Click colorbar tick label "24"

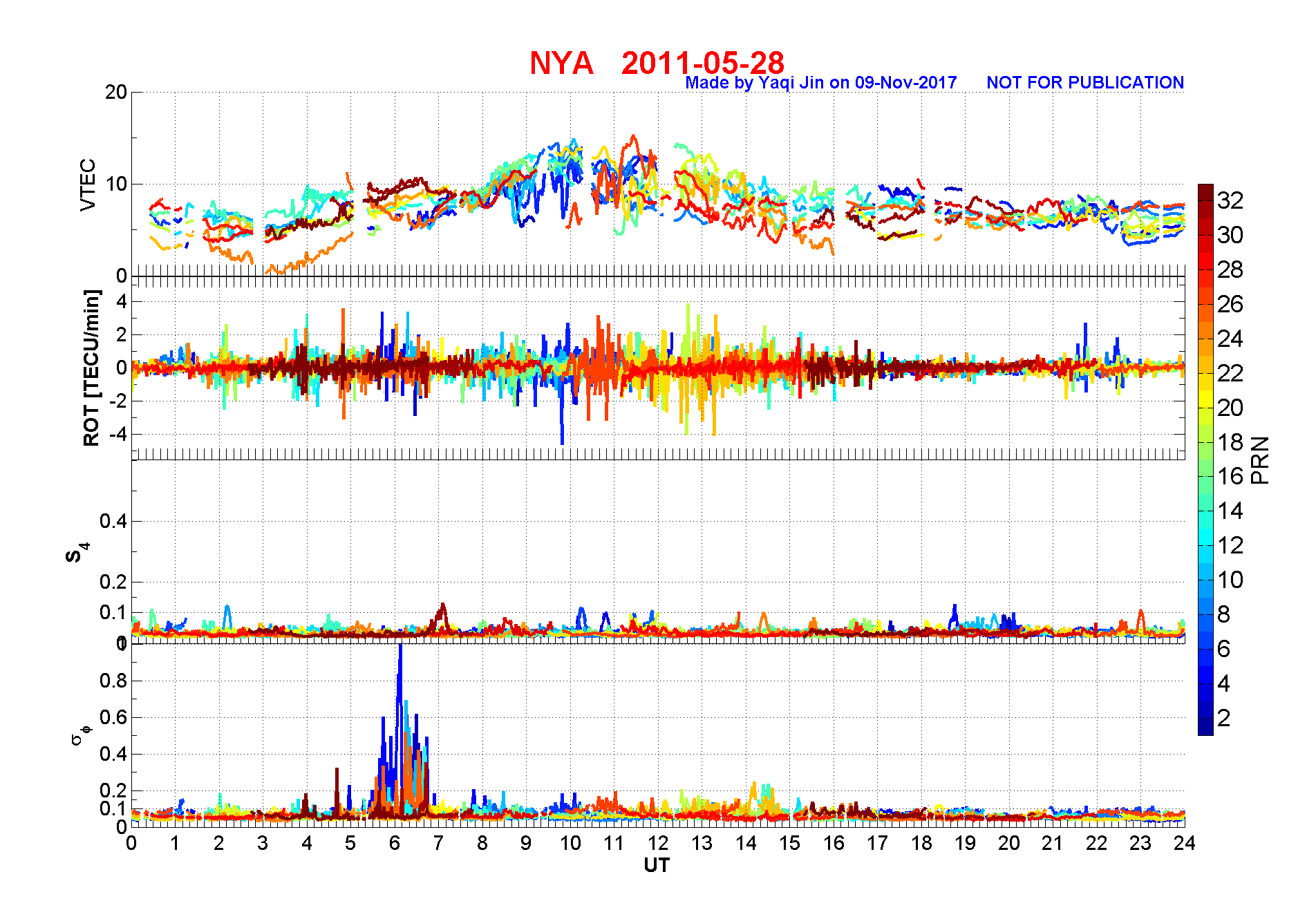tap(1230, 339)
